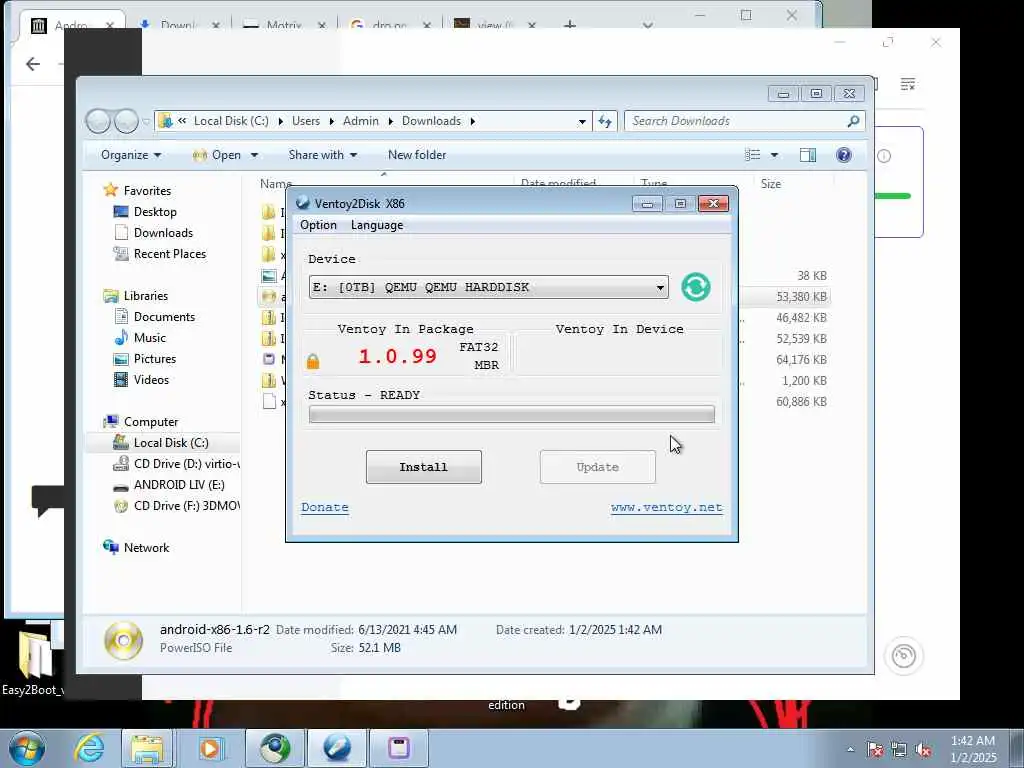Screen dimensions: 1024x768
Task: Show hidden tray icons arrow
Action: pos(850,750)
